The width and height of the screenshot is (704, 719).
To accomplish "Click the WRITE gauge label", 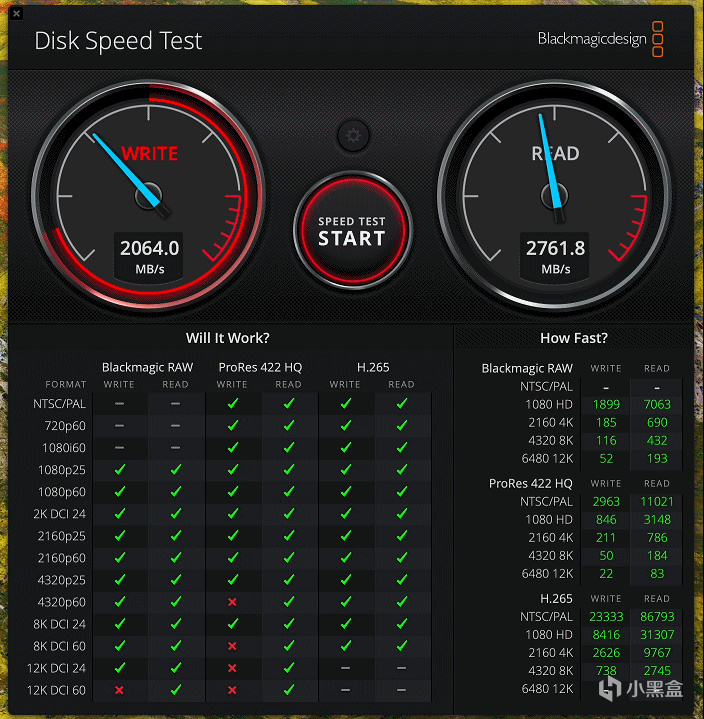I will [150, 154].
